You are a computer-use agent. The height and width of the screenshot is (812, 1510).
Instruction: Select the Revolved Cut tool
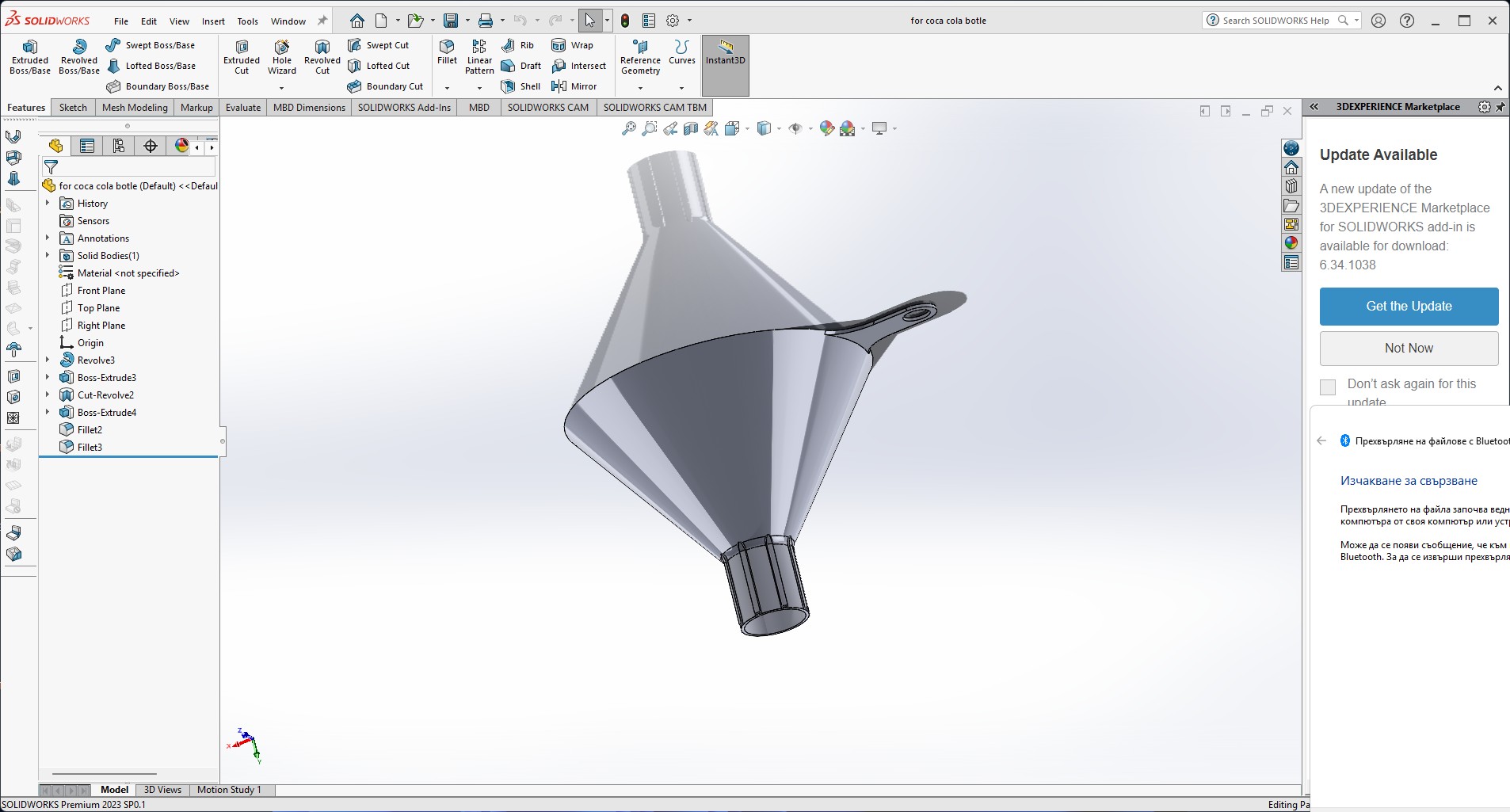[x=322, y=57]
